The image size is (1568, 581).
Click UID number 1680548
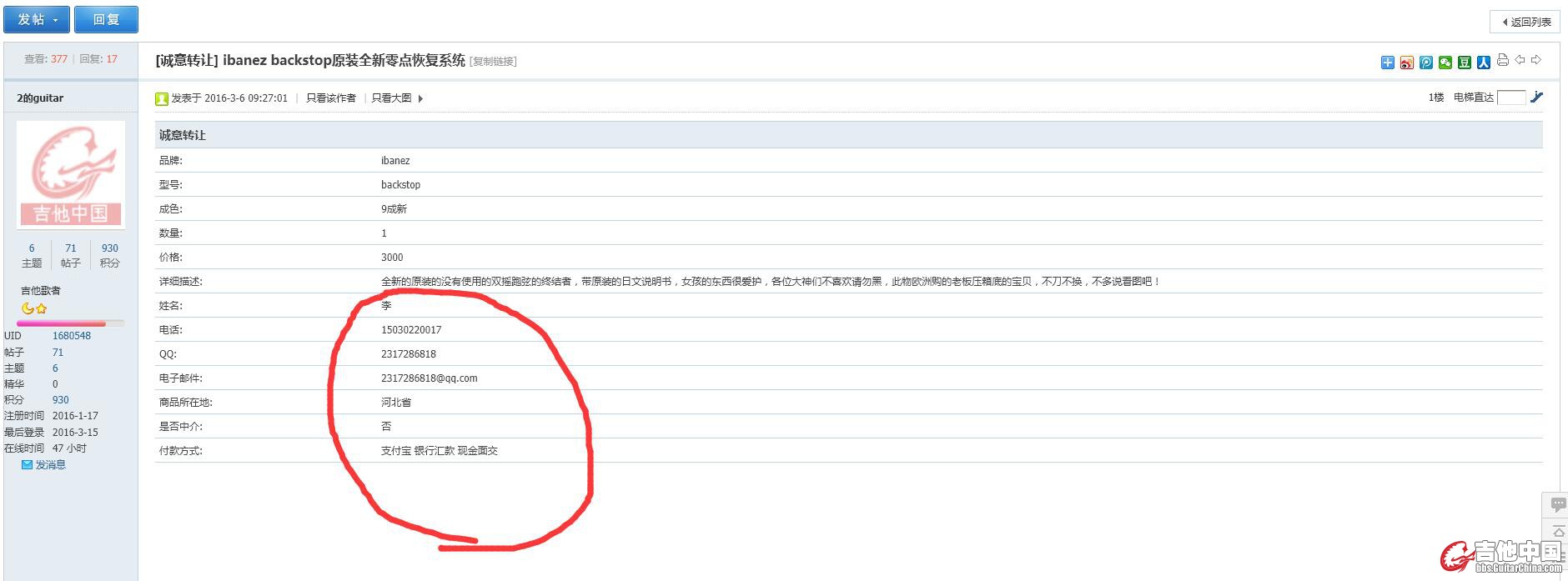(x=72, y=336)
